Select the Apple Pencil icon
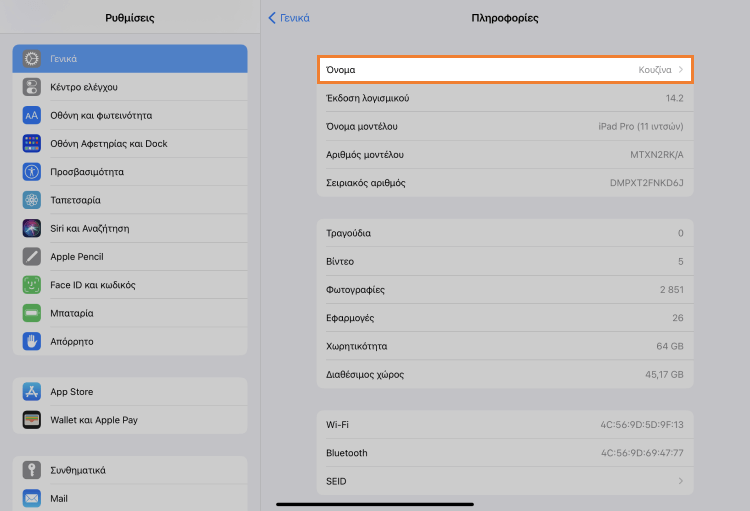Screen dimensions: 750x511 32,256
